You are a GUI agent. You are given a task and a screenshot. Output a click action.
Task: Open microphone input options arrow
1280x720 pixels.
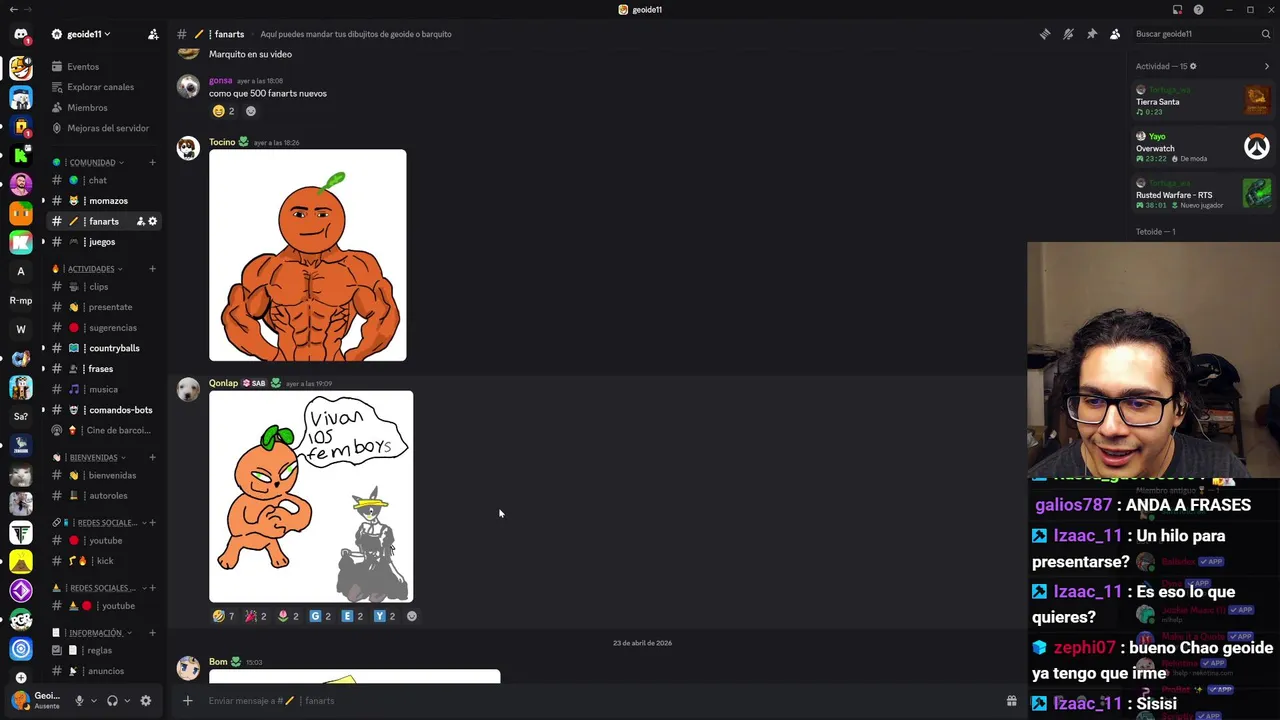click(x=93, y=701)
